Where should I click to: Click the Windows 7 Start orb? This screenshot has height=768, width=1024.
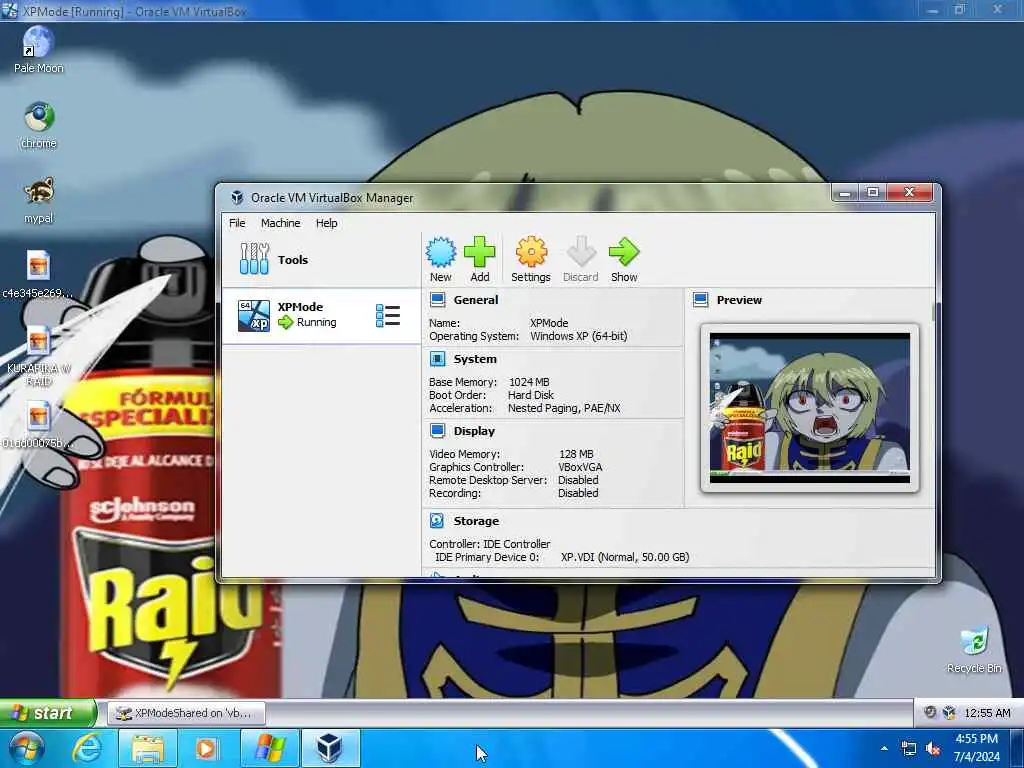[x=25, y=748]
